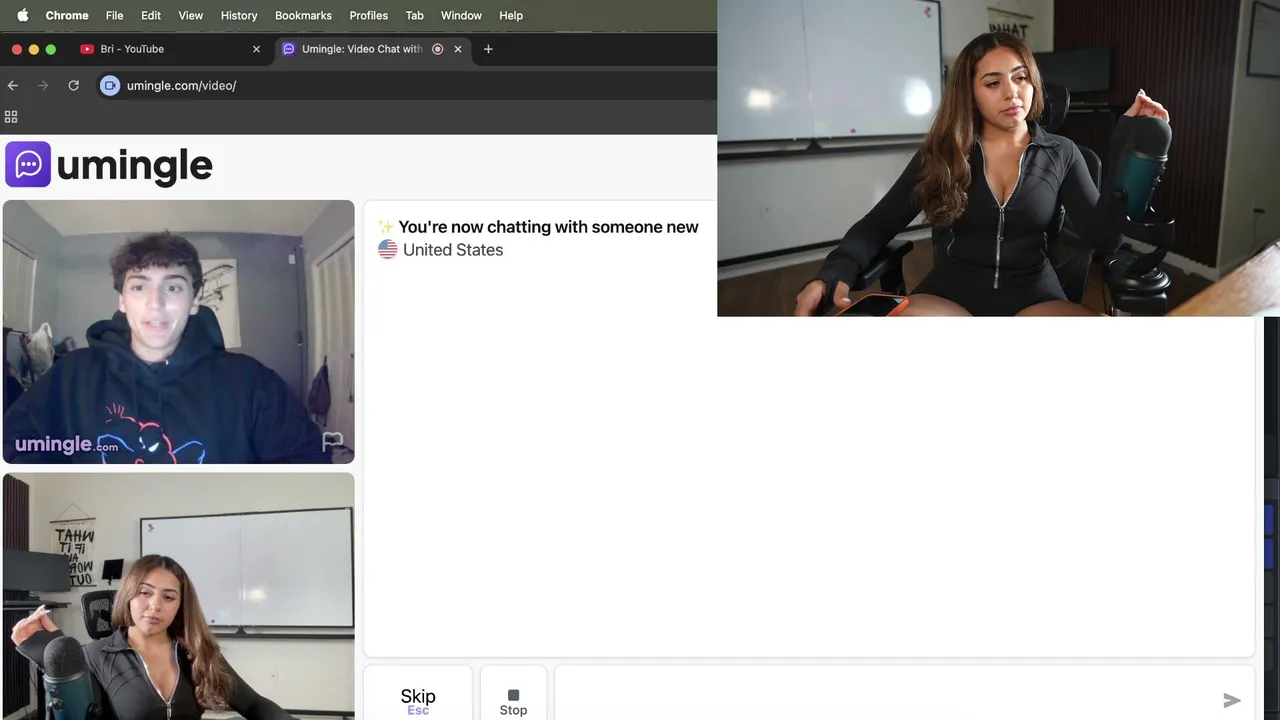Click the "United States" country label
Screen dimensions: 1280x720
point(453,250)
